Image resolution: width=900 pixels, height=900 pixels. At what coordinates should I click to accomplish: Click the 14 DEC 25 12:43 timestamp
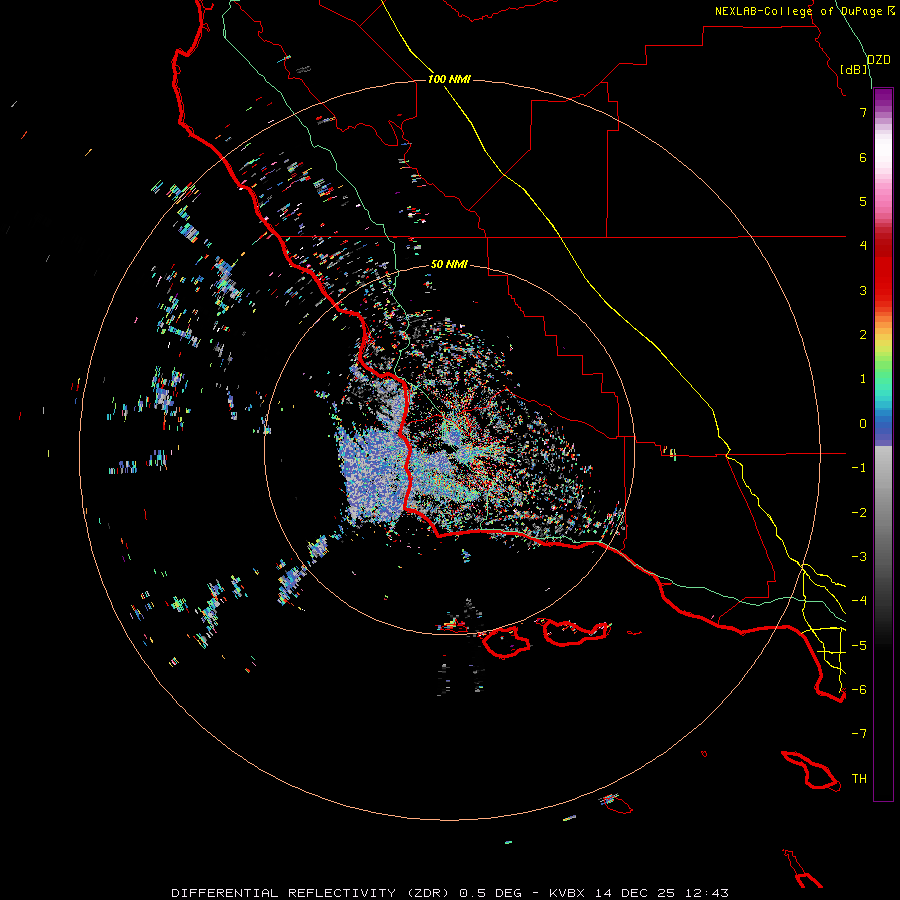click(x=662, y=893)
